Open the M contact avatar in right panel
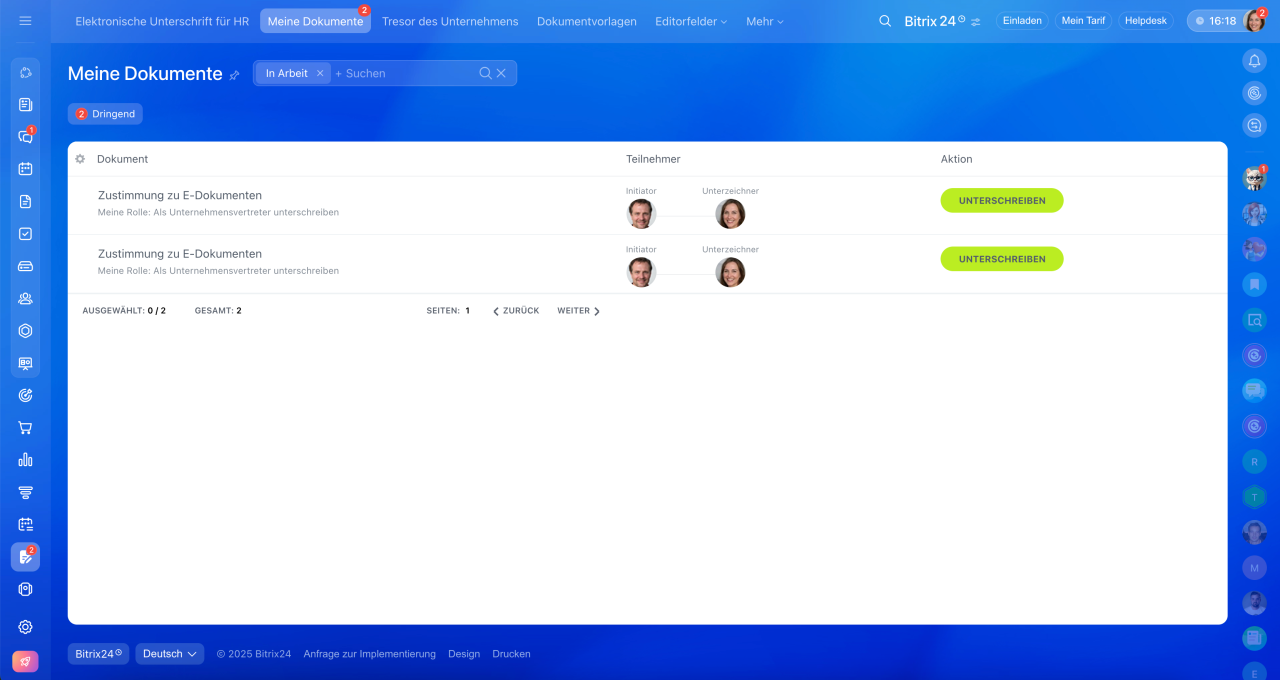Screen dimensions: 1280x680 pos(1254,567)
